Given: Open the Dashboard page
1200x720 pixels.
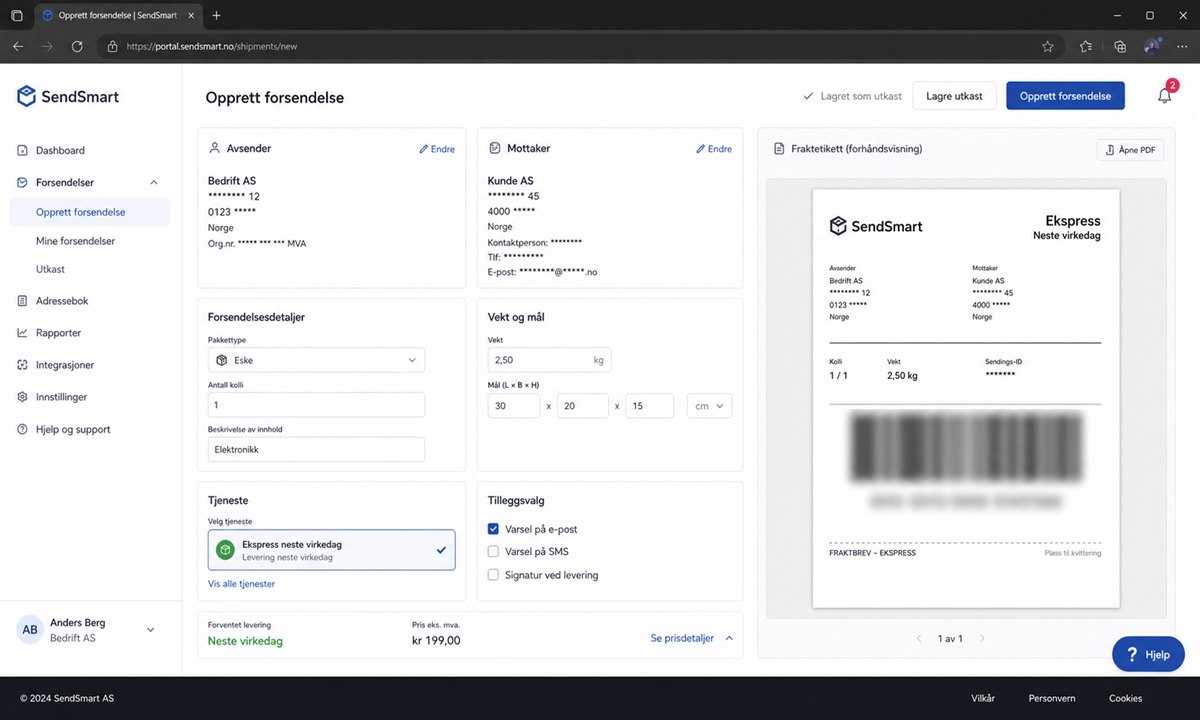Looking at the screenshot, I should click(x=60, y=150).
